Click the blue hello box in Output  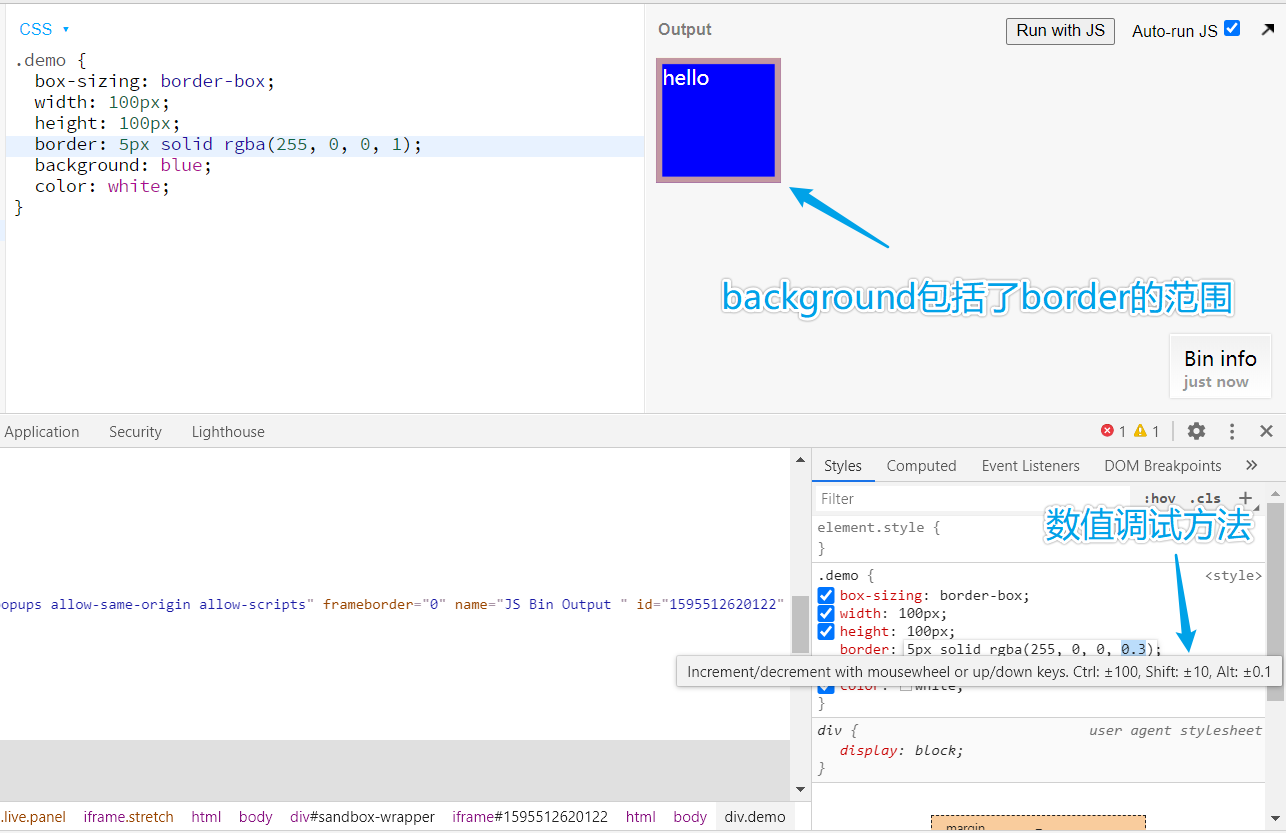(x=718, y=121)
